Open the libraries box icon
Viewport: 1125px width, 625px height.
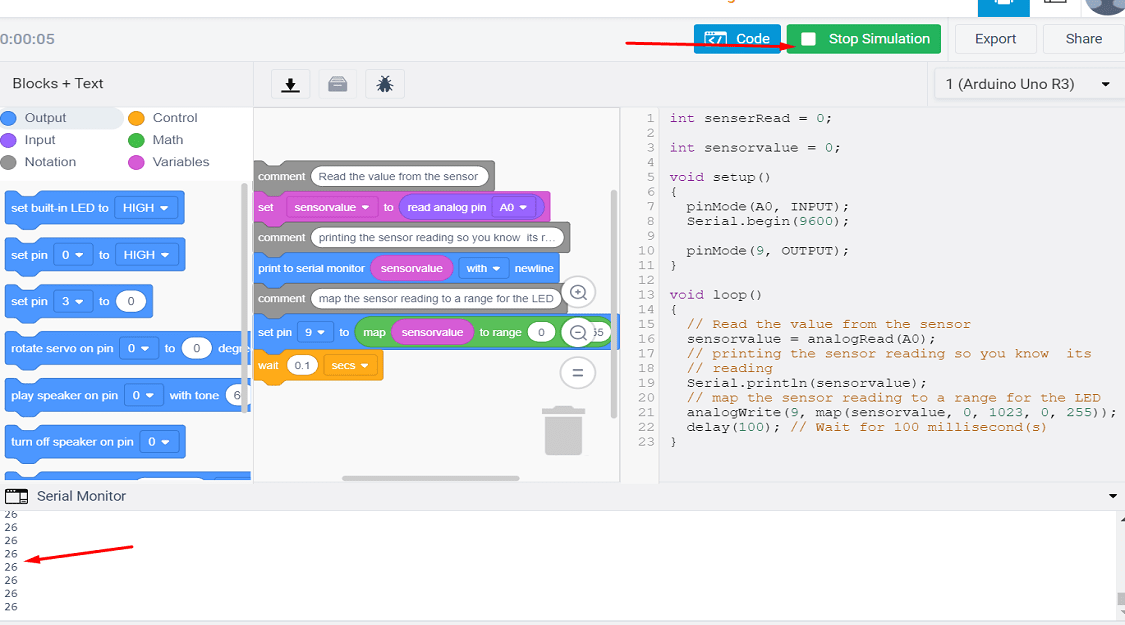click(337, 85)
